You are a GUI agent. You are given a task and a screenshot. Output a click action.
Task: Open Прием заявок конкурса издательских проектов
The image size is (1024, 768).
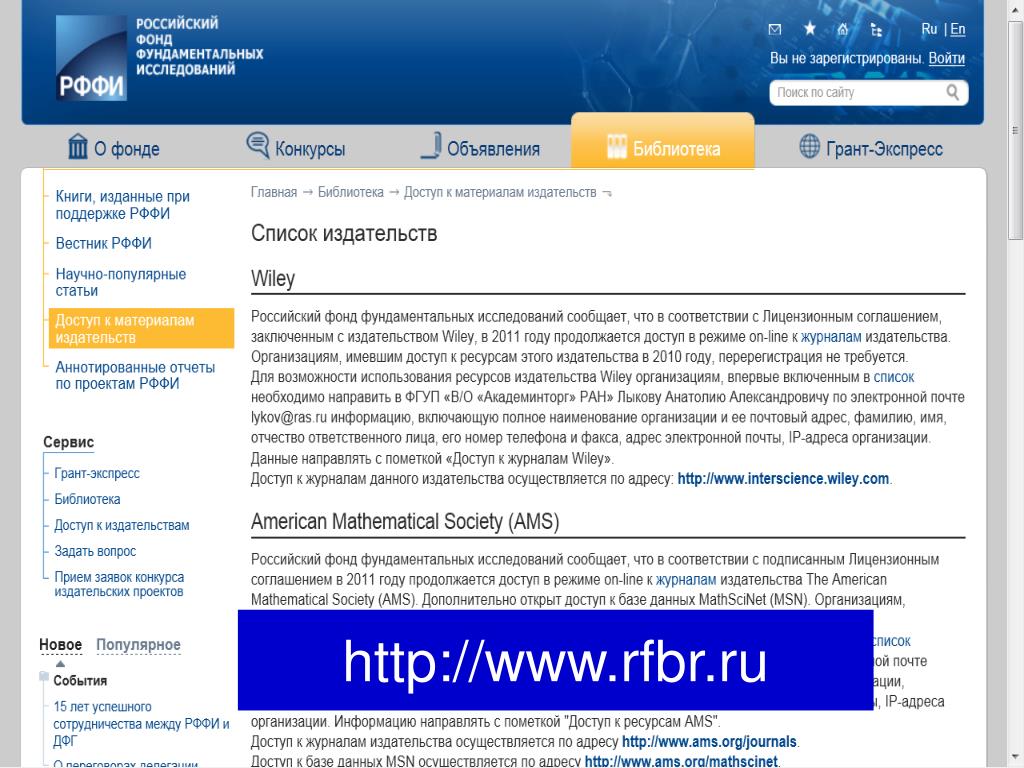point(119,584)
